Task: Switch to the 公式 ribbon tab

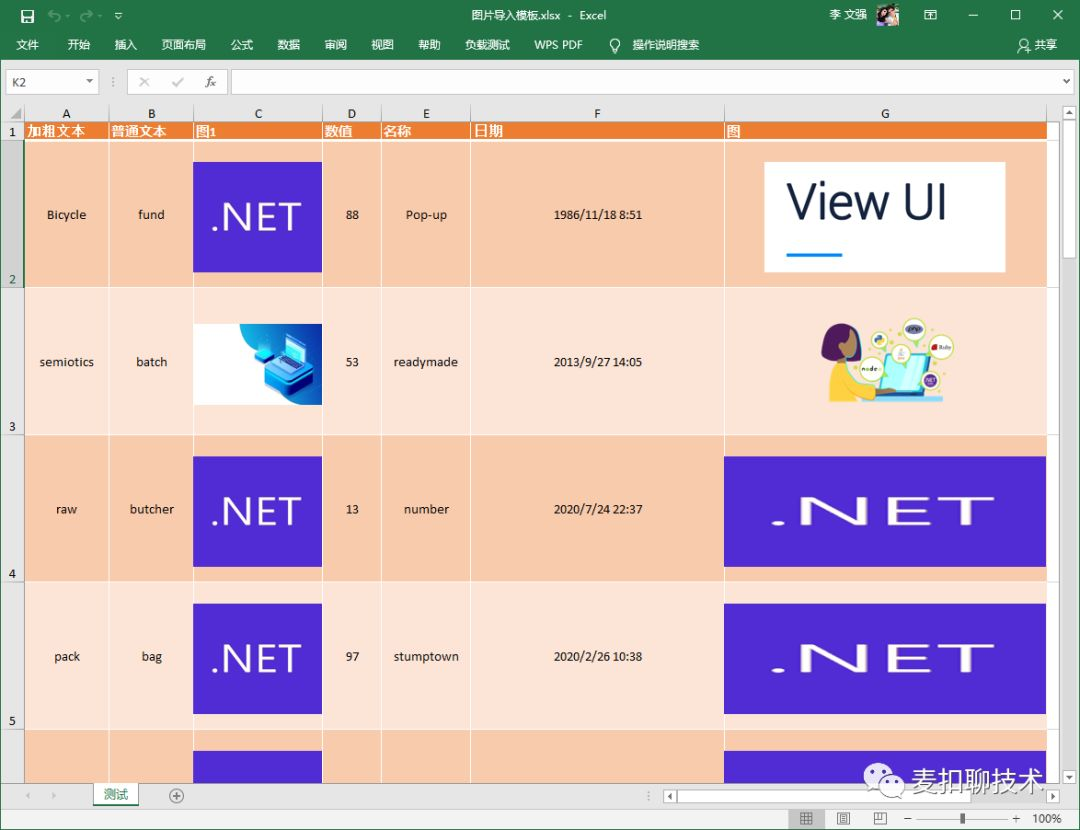Action: [x=242, y=45]
